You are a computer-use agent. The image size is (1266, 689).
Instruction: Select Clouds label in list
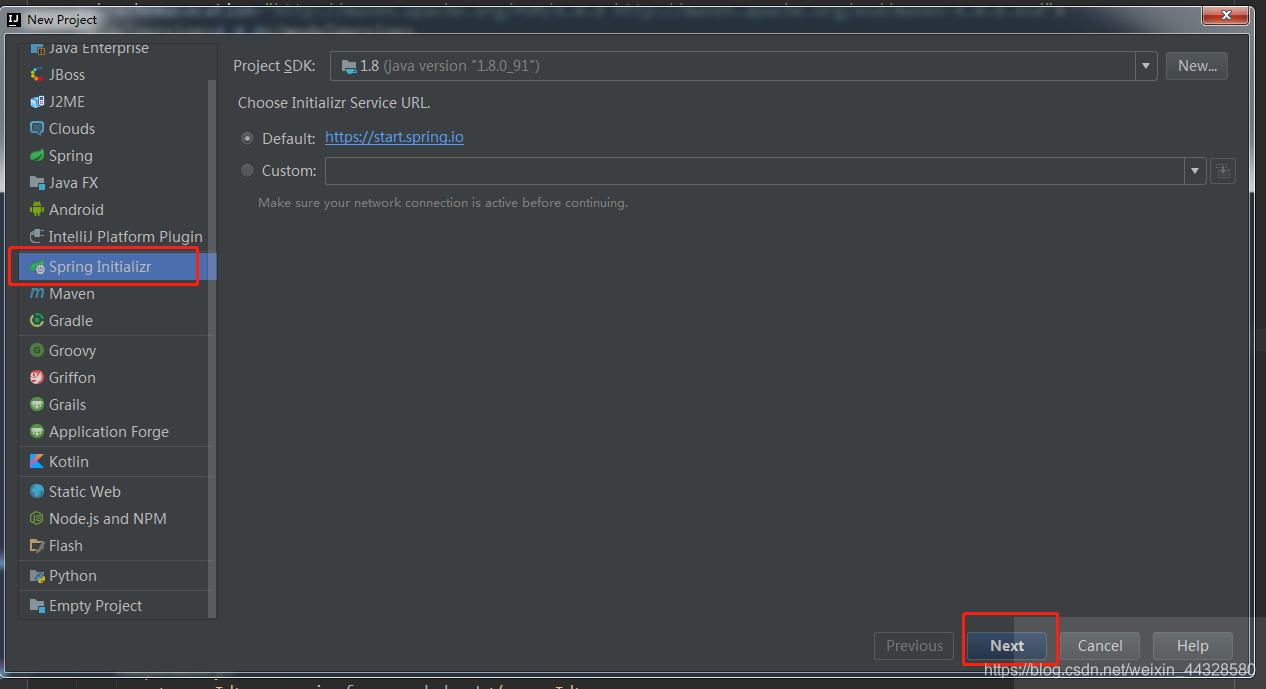pos(72,129)
